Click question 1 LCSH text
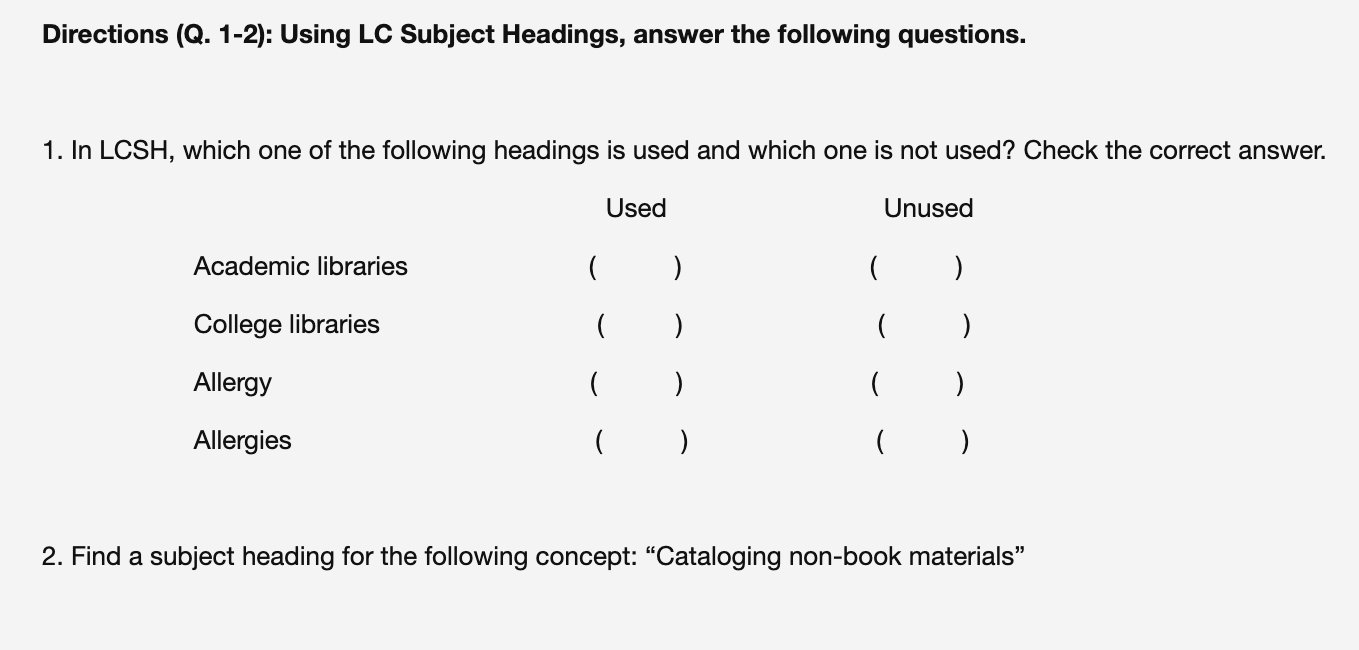This screenshot has width=1359, height=650. pyautogui.click(x=684, y=151)
